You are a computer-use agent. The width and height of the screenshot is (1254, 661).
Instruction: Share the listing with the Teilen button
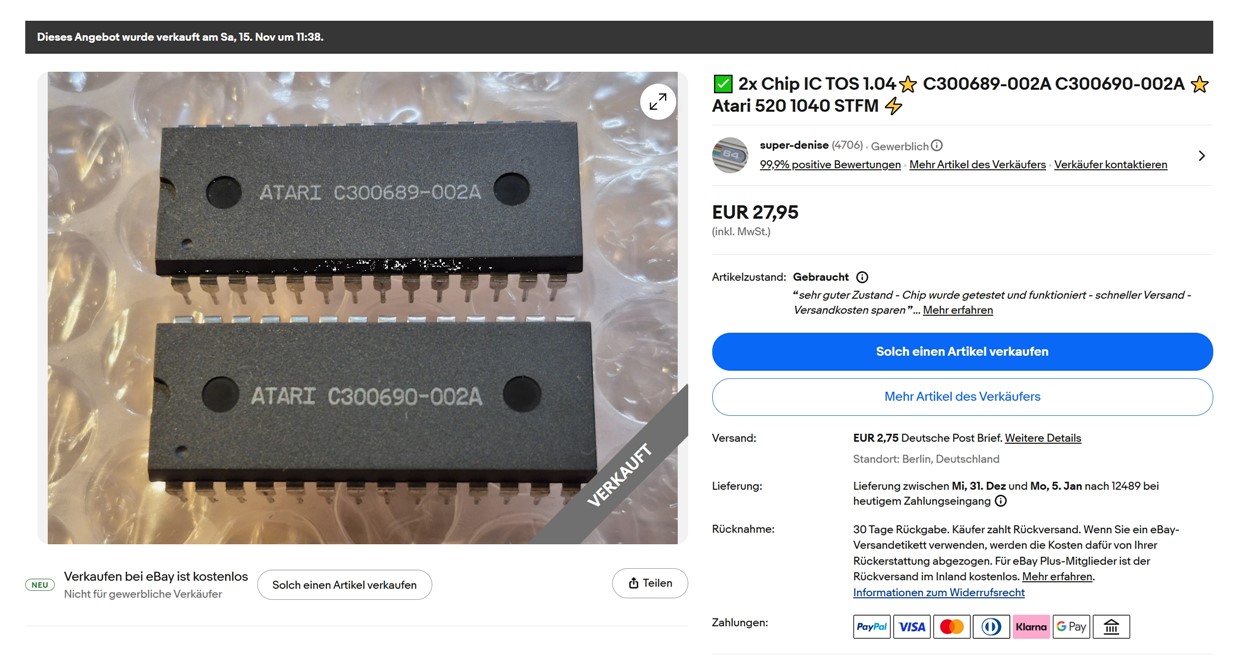point(650,584)
